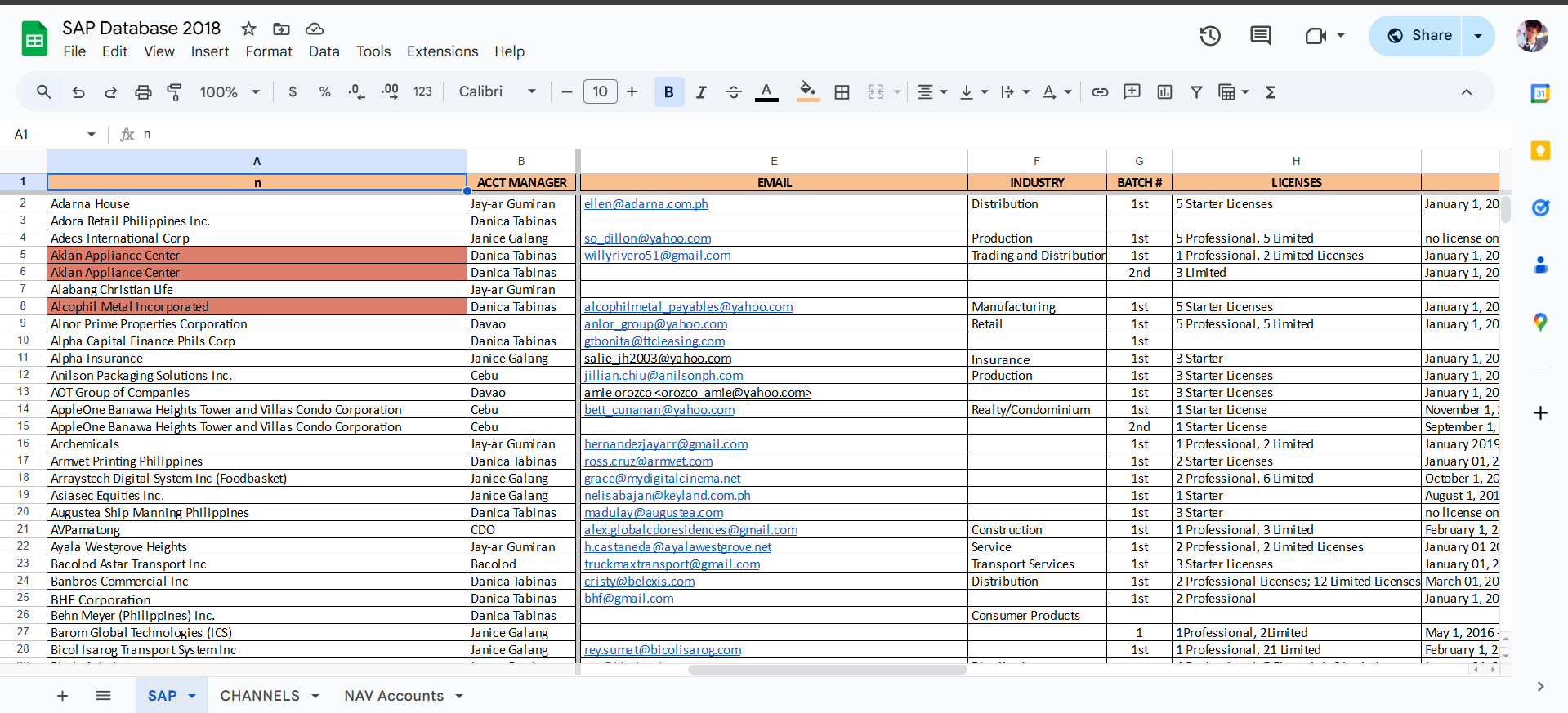Image resolution: width=1568 pixels, height=713 pixels.
Task: Insert a link
Action: (1100, 92)
